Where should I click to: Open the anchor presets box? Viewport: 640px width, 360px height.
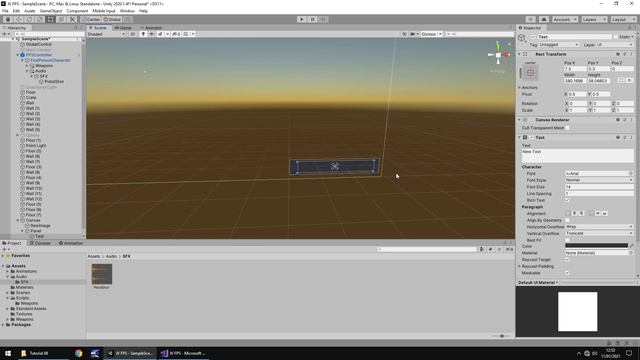(530, 73)
